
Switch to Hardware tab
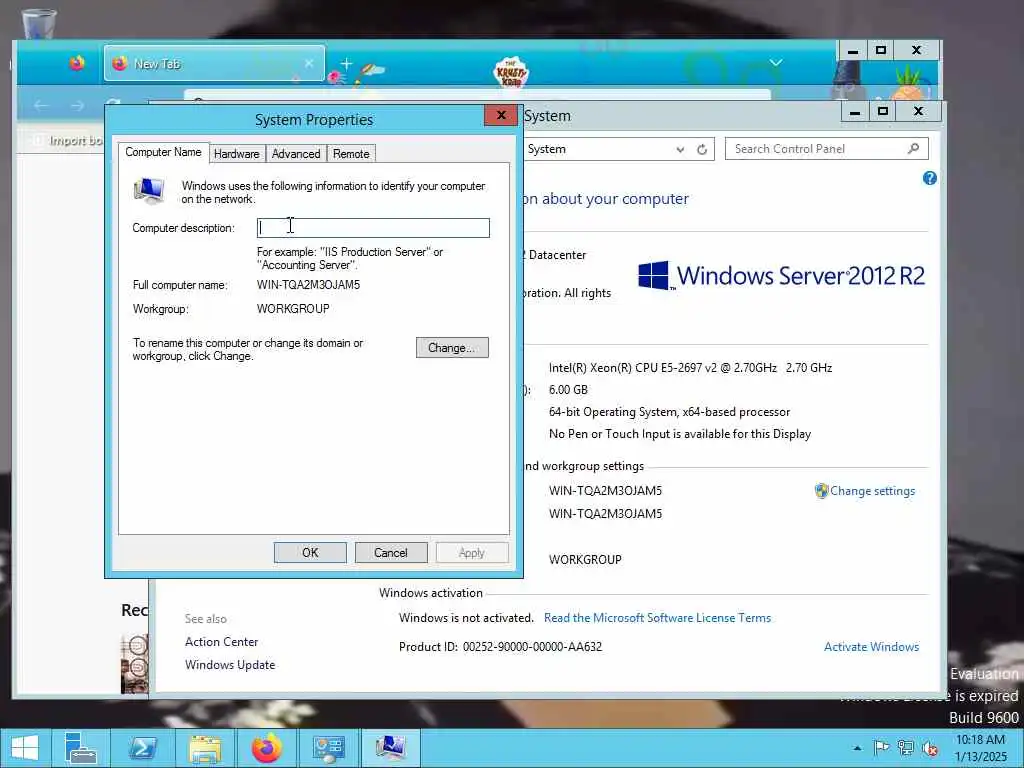pos(236,153)
